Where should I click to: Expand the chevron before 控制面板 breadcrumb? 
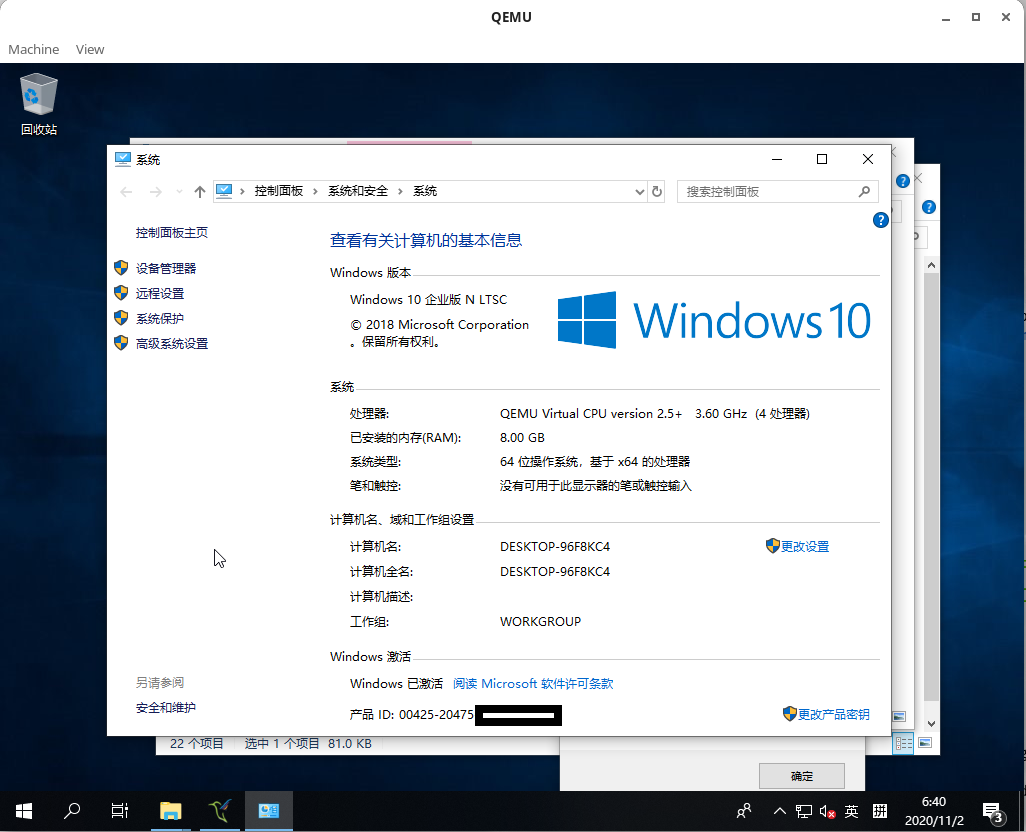(x=242, y=191)
